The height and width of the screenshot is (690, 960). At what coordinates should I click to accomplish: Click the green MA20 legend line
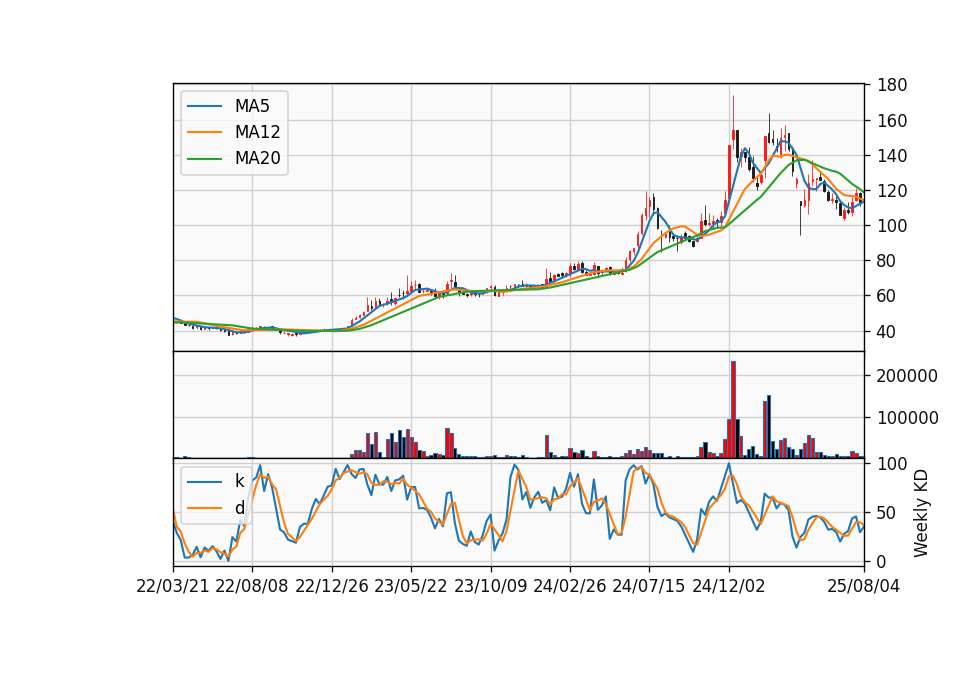click(204, 159)
